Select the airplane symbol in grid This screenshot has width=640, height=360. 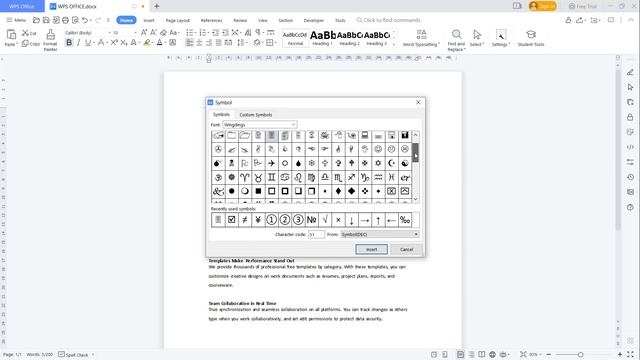pyautogui.click(x=271, y=163)
